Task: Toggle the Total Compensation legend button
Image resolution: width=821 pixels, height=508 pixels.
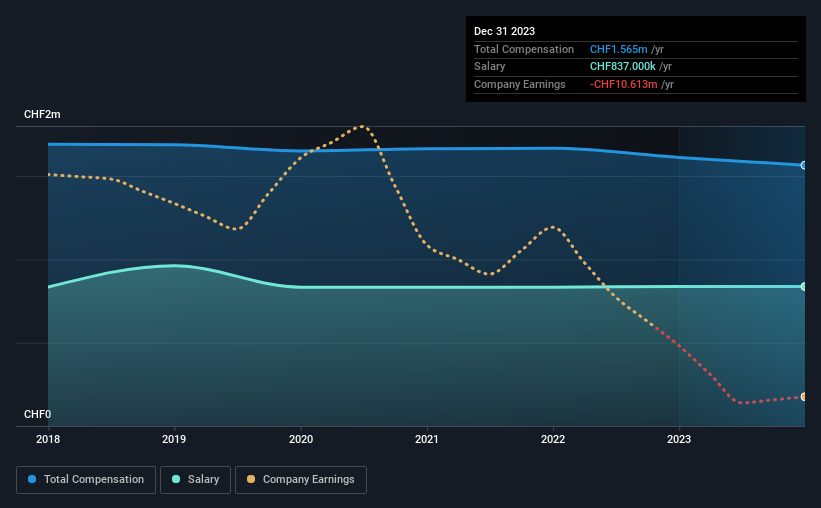Action: tap(86, 480)
